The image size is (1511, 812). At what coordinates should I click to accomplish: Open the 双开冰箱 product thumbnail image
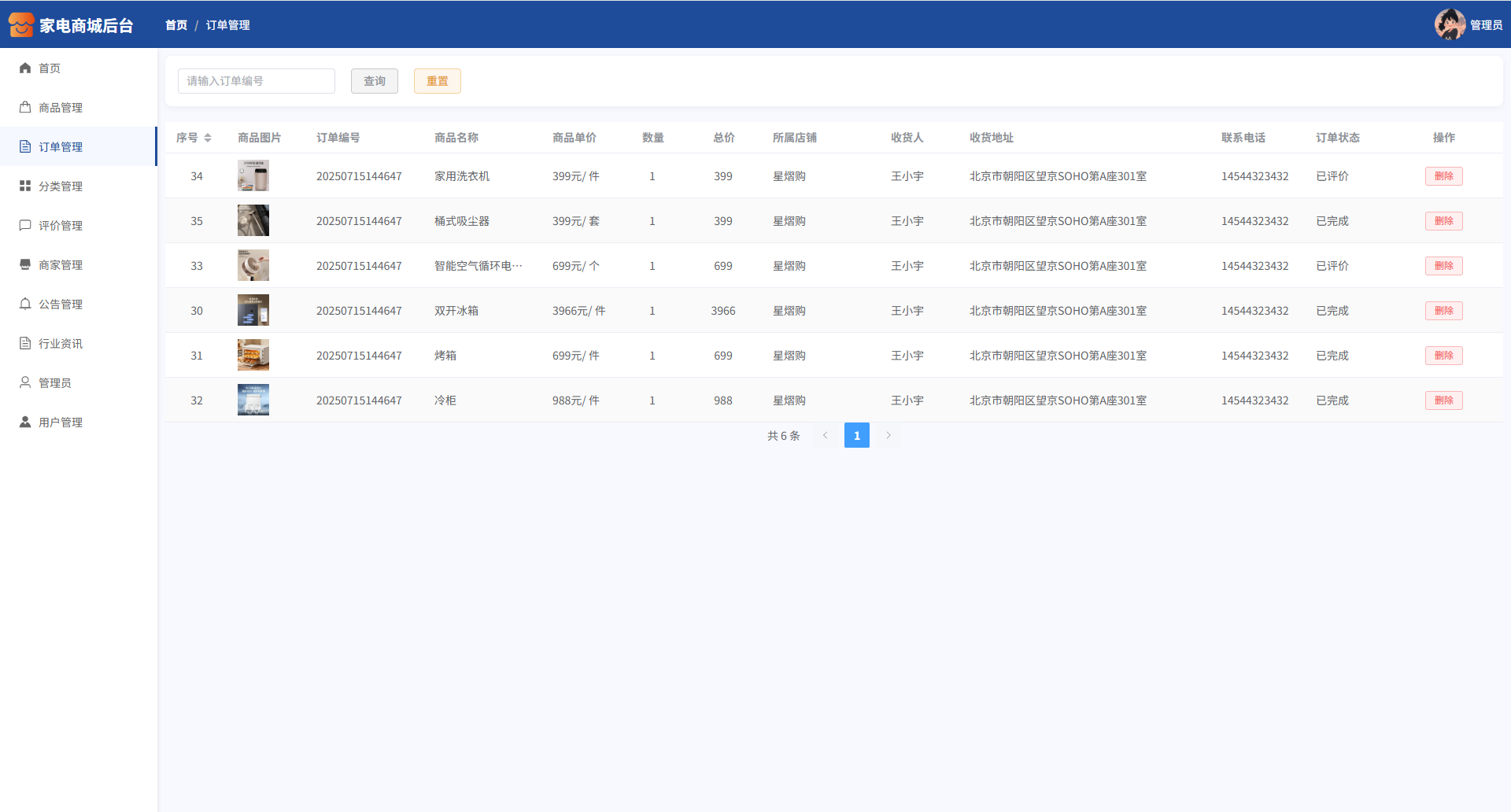point(253,311)
